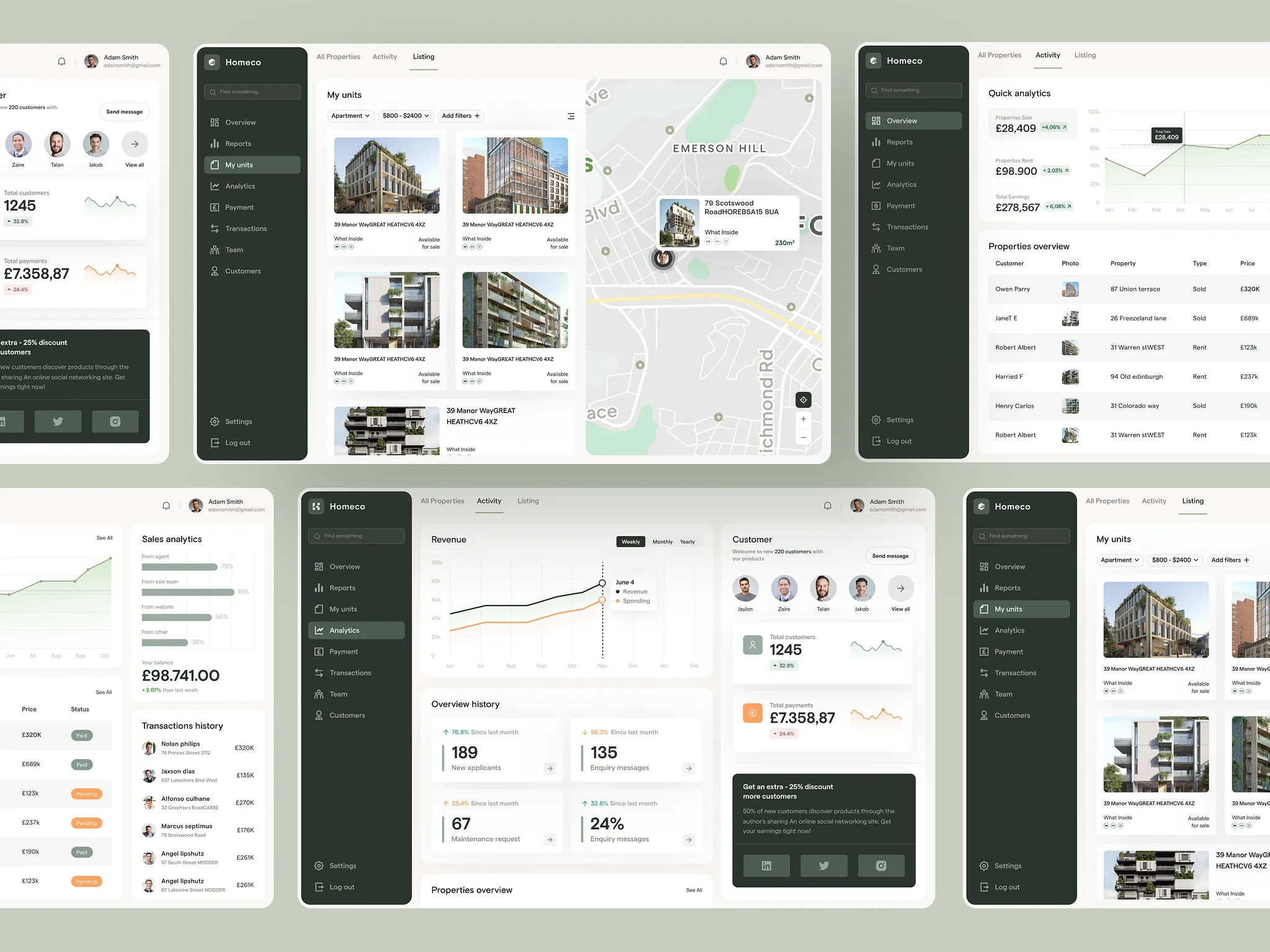Click Send message under the Customer heading
This screenshot has height=952, width=1270.
click(890, 556)
